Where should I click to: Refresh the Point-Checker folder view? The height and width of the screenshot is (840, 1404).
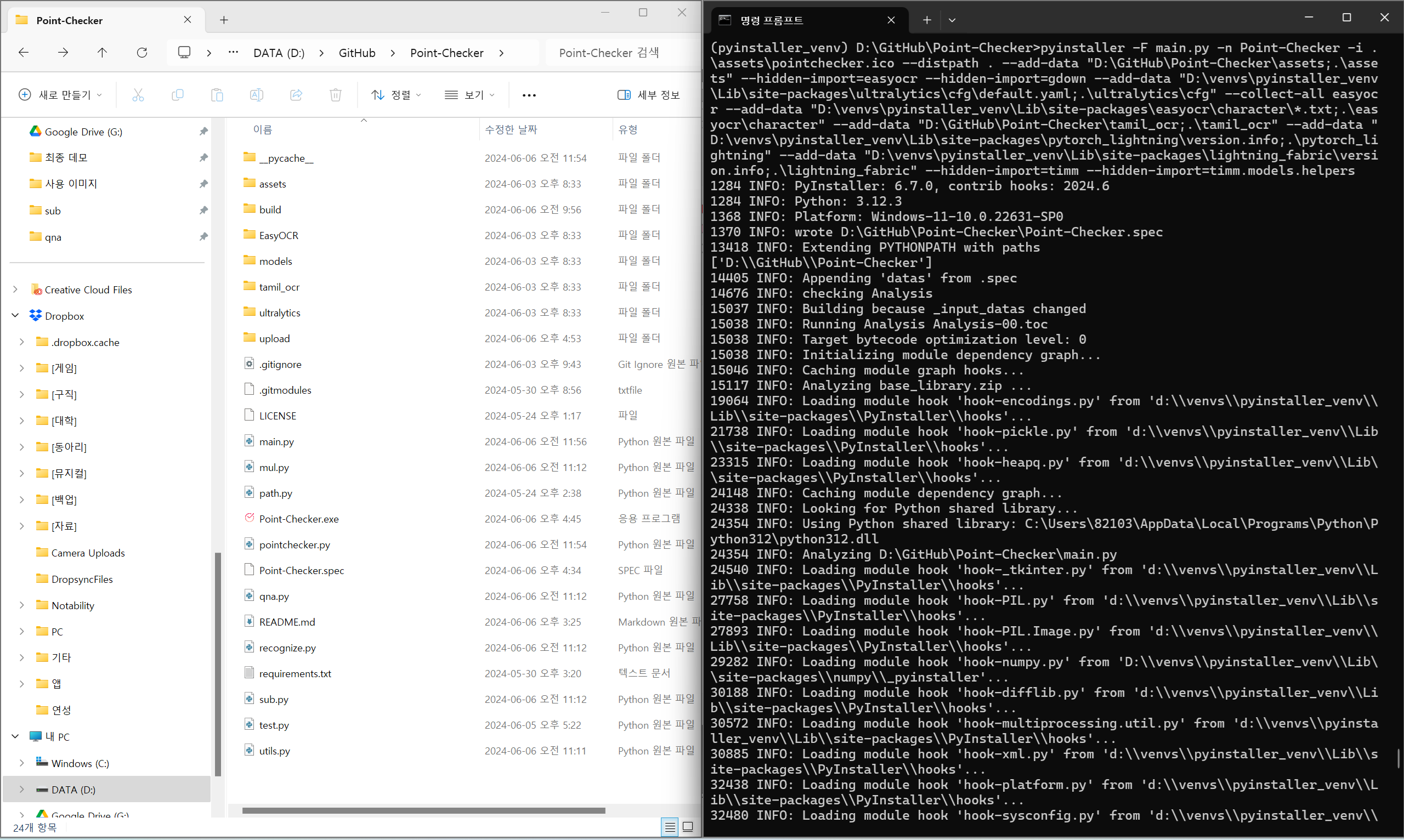(x=142, y=53)
